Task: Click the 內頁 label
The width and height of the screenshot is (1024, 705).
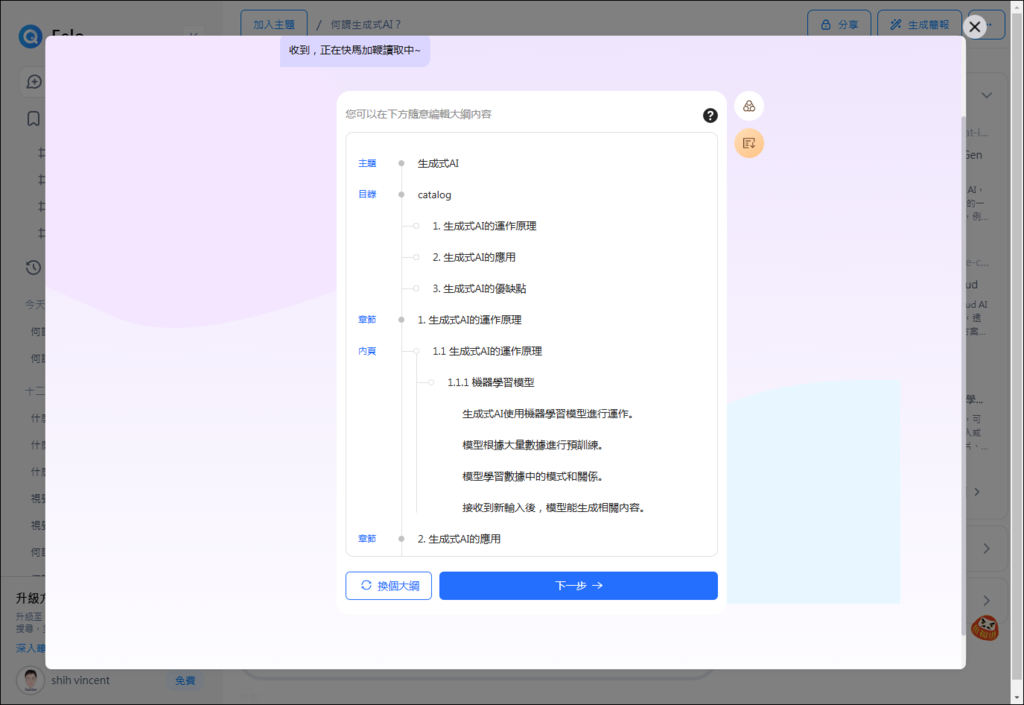Action: (x=367, y=351)
